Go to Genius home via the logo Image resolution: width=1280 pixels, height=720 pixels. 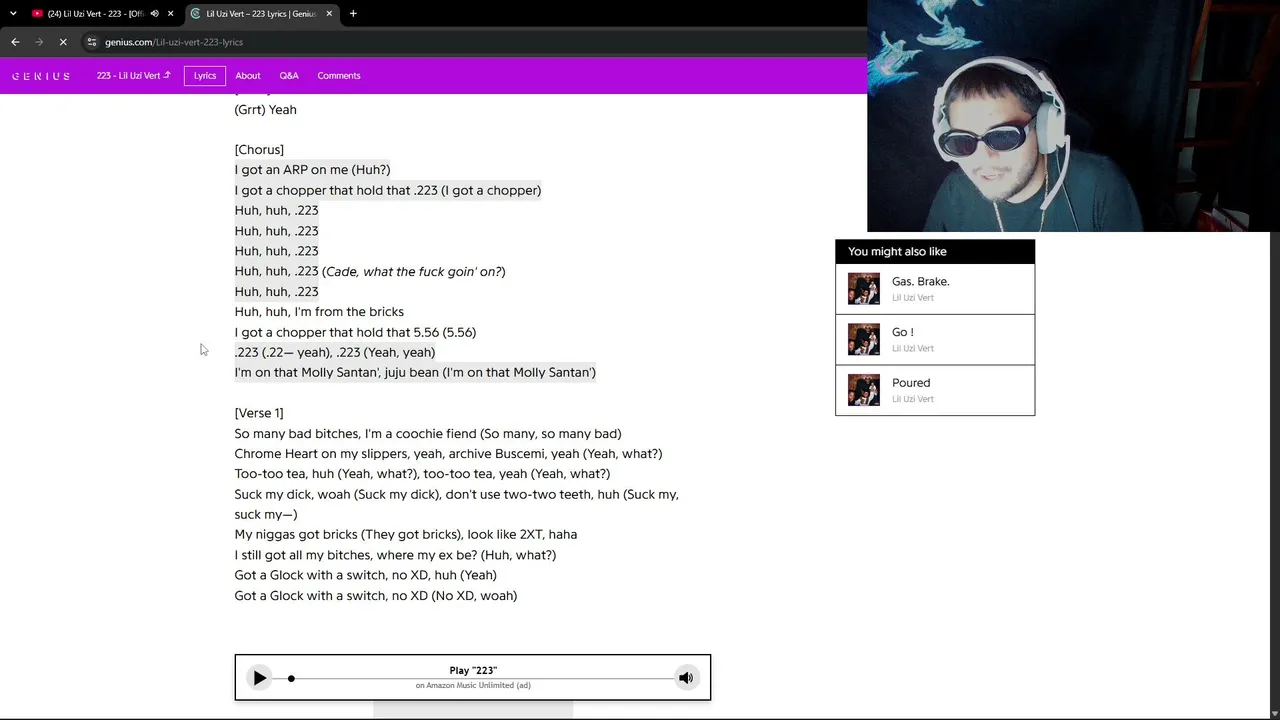coord(41,76)
